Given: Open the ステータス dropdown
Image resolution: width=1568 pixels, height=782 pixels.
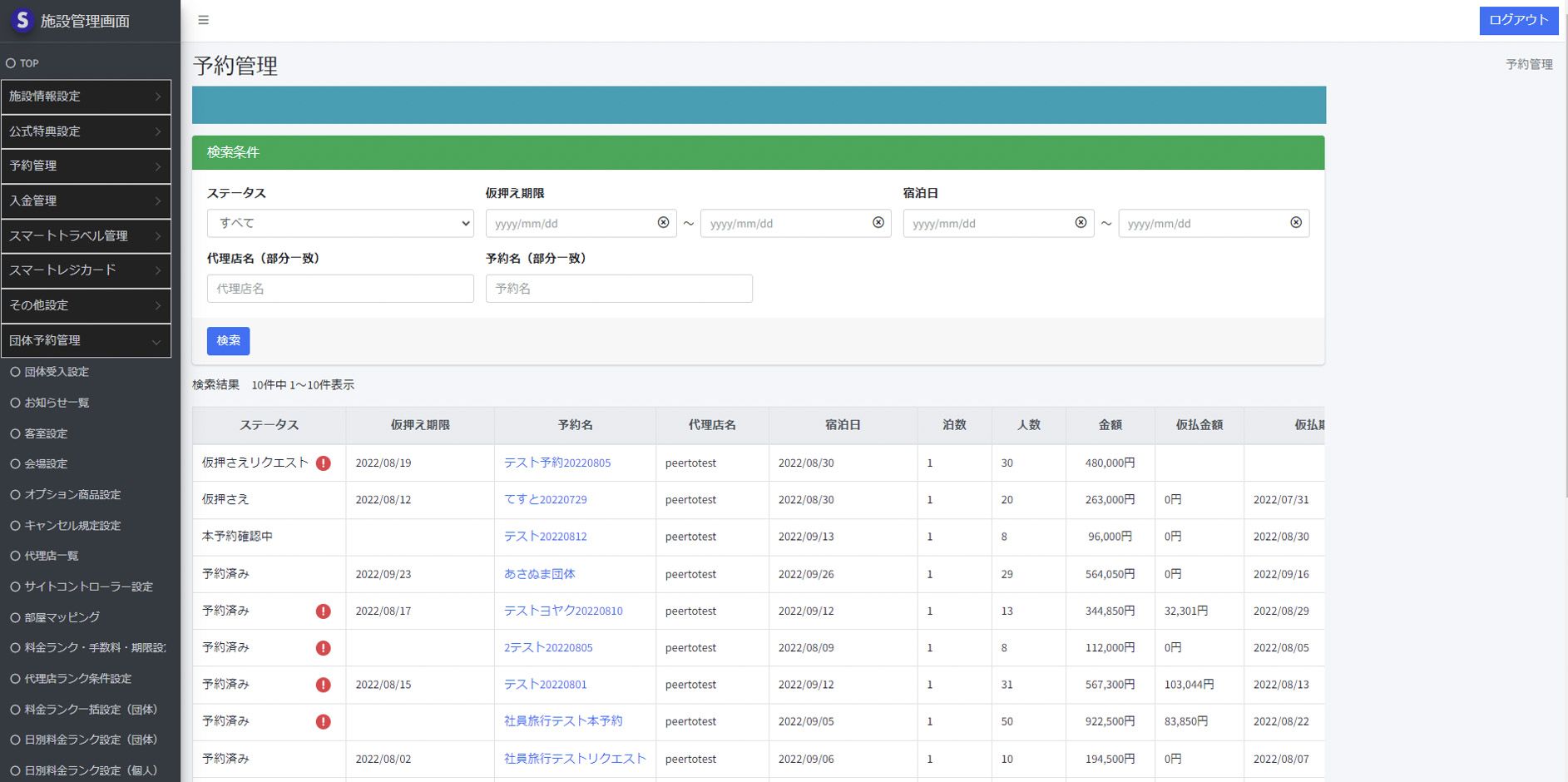Looking at the screenshot, I should click(340, 223).
